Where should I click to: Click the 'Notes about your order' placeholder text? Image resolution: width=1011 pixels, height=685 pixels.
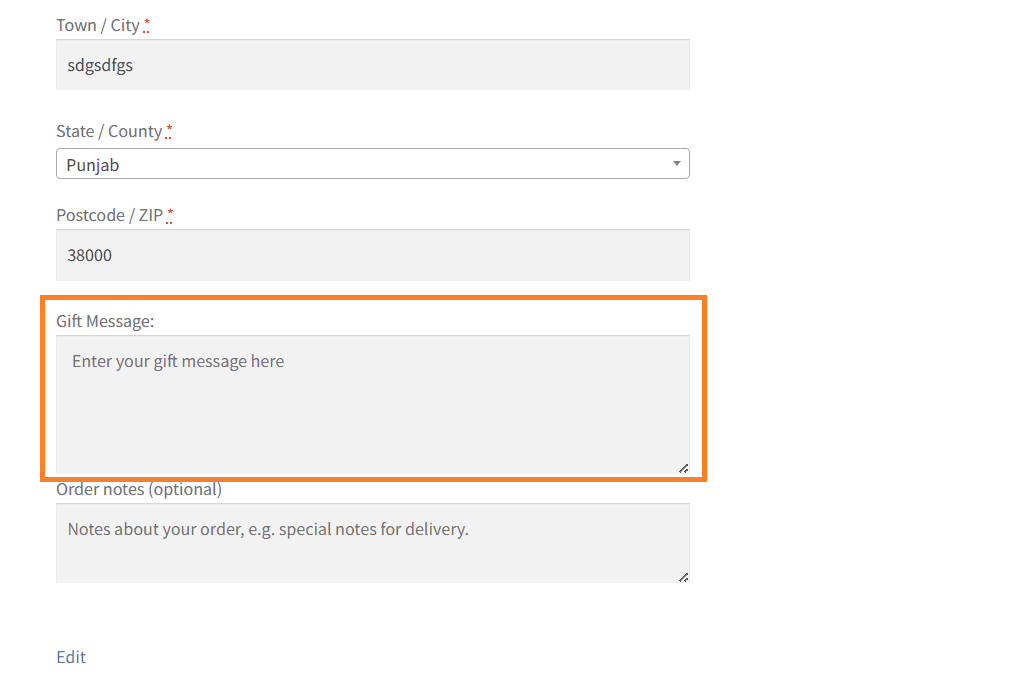pyautogui.click(x=268, y=529)
